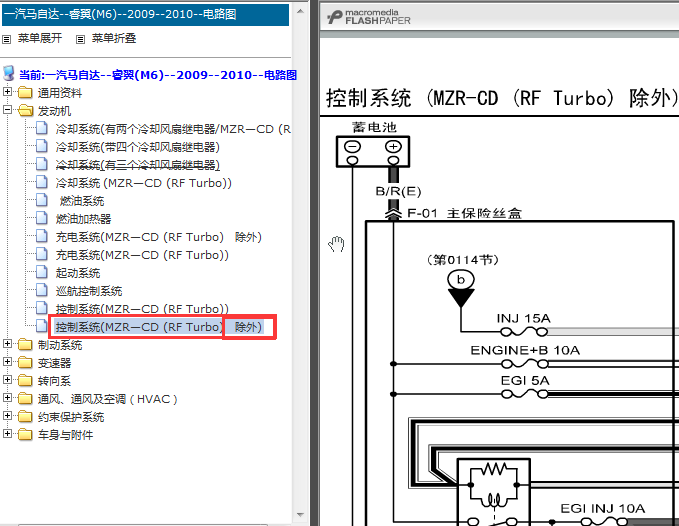
Task: Expand the 制动系统 folder node
Action: (7, 344)
